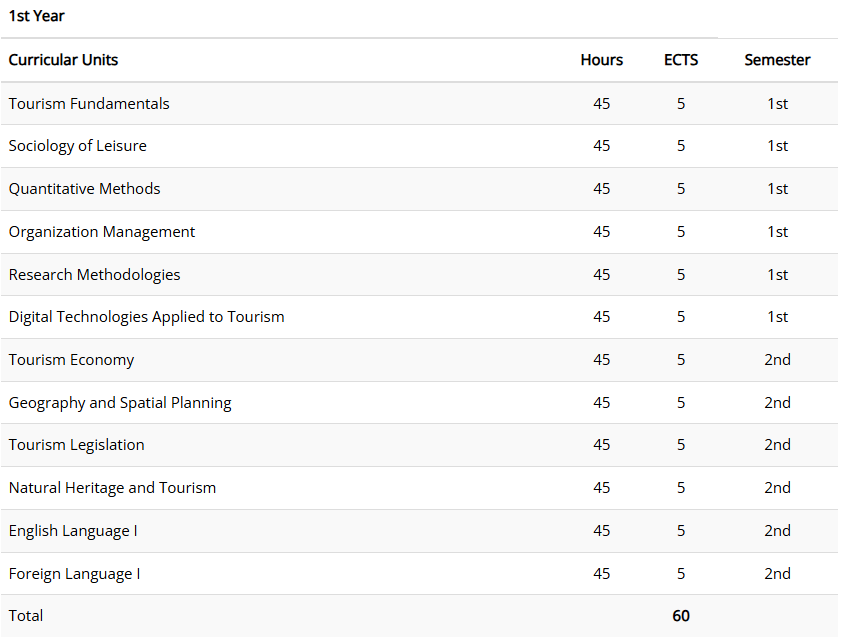Image resolution: width=841 pixels, height=637 pixels.
Task: Click the Hours column header
Action: click(601, 60)
